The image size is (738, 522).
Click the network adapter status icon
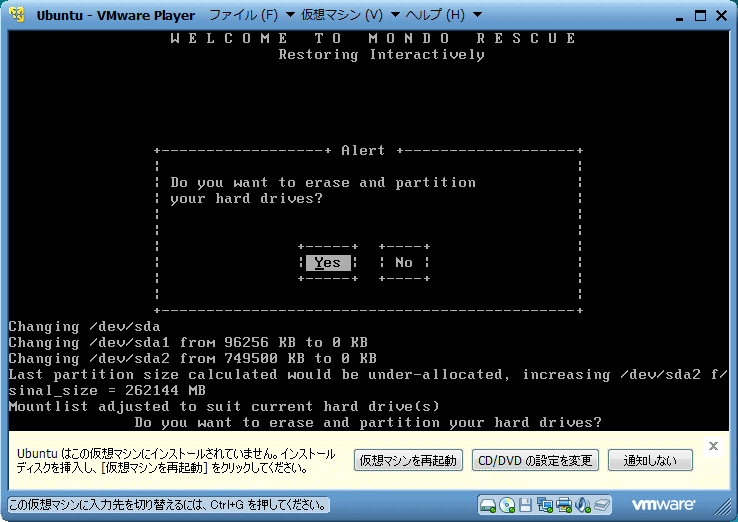[546, 504]
